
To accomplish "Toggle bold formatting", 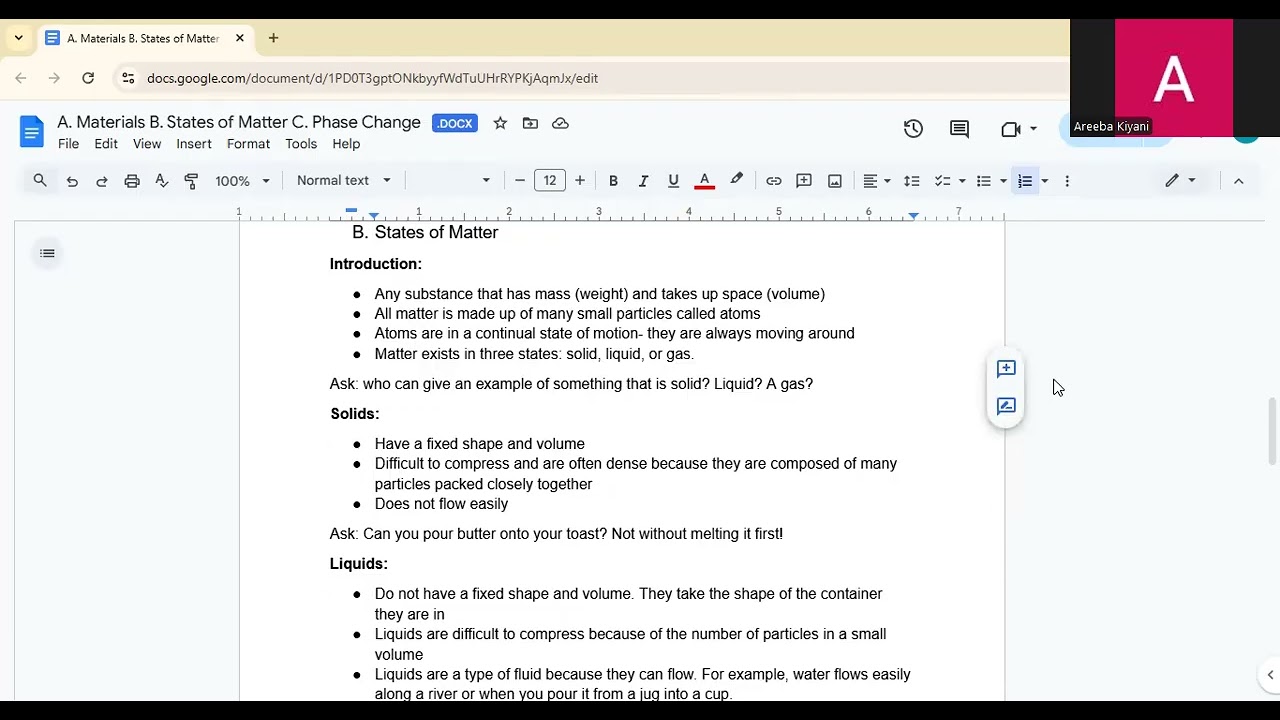I will point(613,181).
